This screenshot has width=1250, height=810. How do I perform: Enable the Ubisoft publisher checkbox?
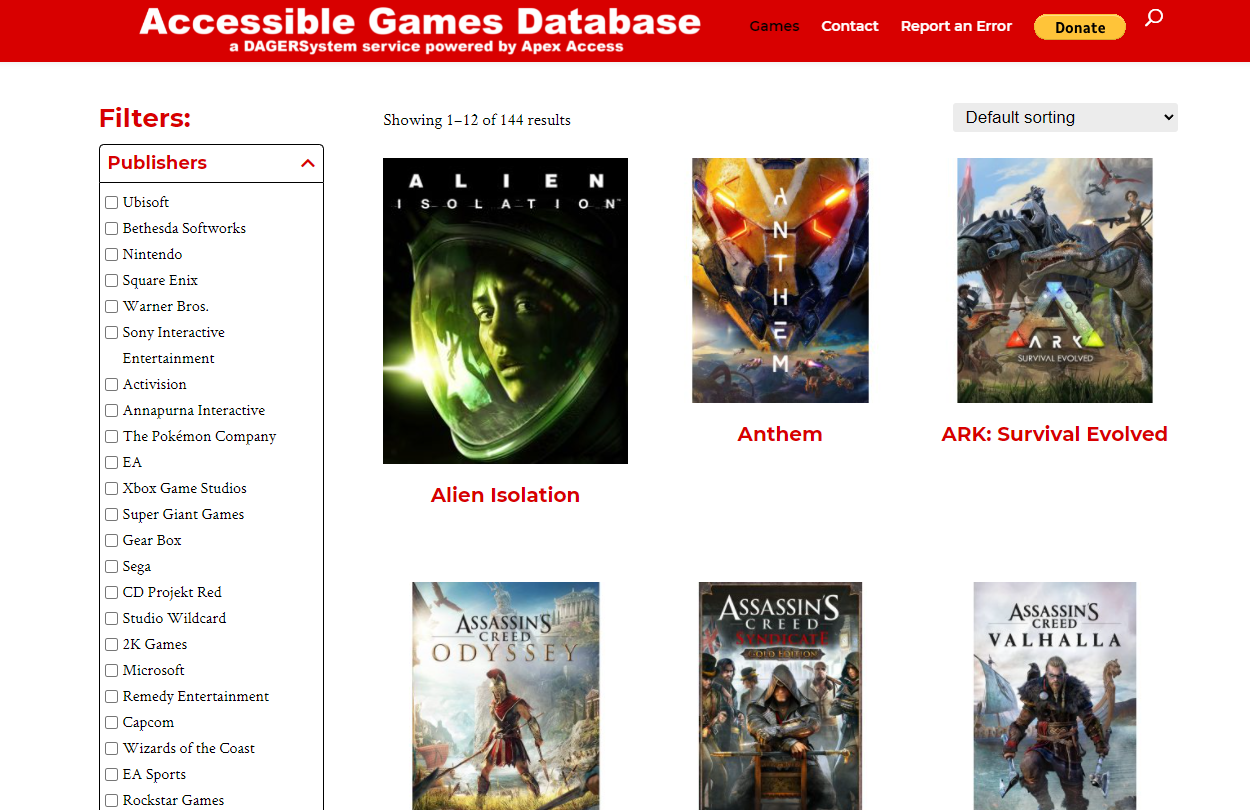(111, 202)
